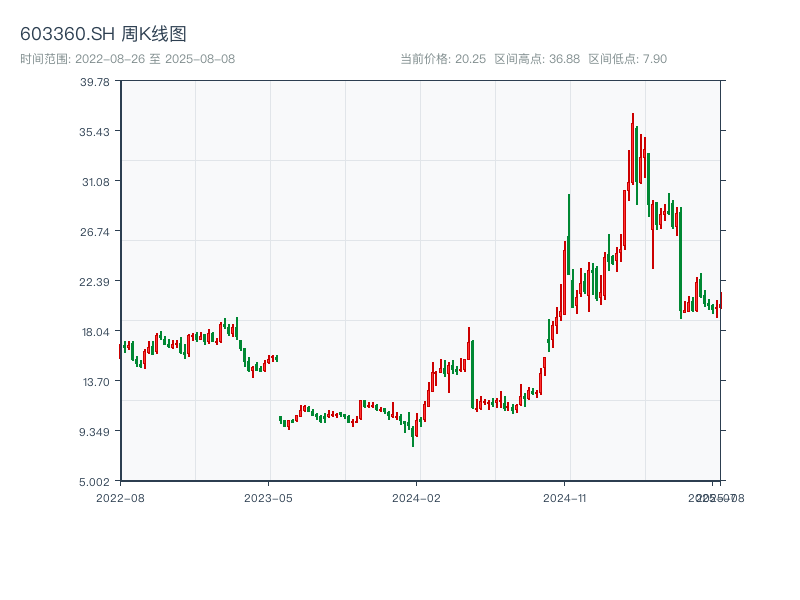Select the time range text 2022-08-26 至 2025-08-08
800x600 pixels.
coord(155,59)
